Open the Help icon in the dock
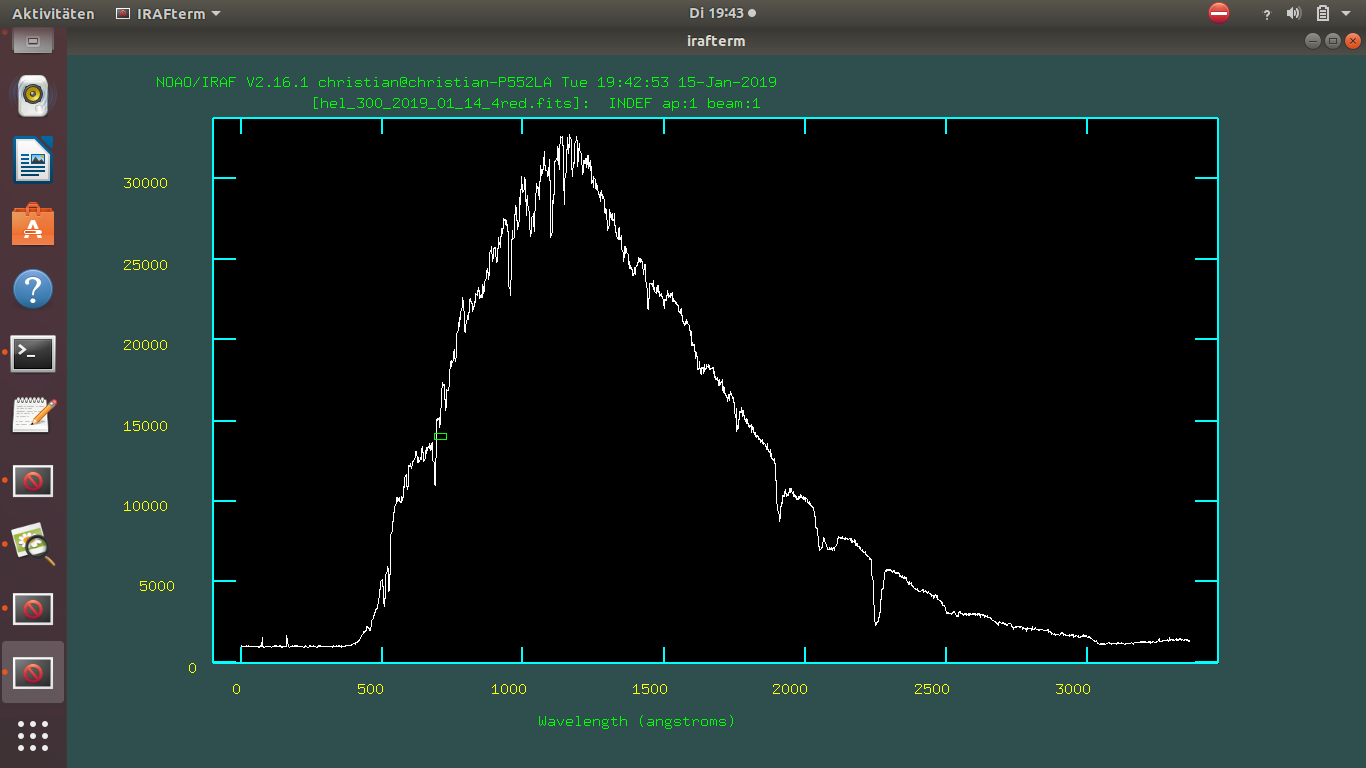This screenshot has height=768, width=1366. (33, 289)
